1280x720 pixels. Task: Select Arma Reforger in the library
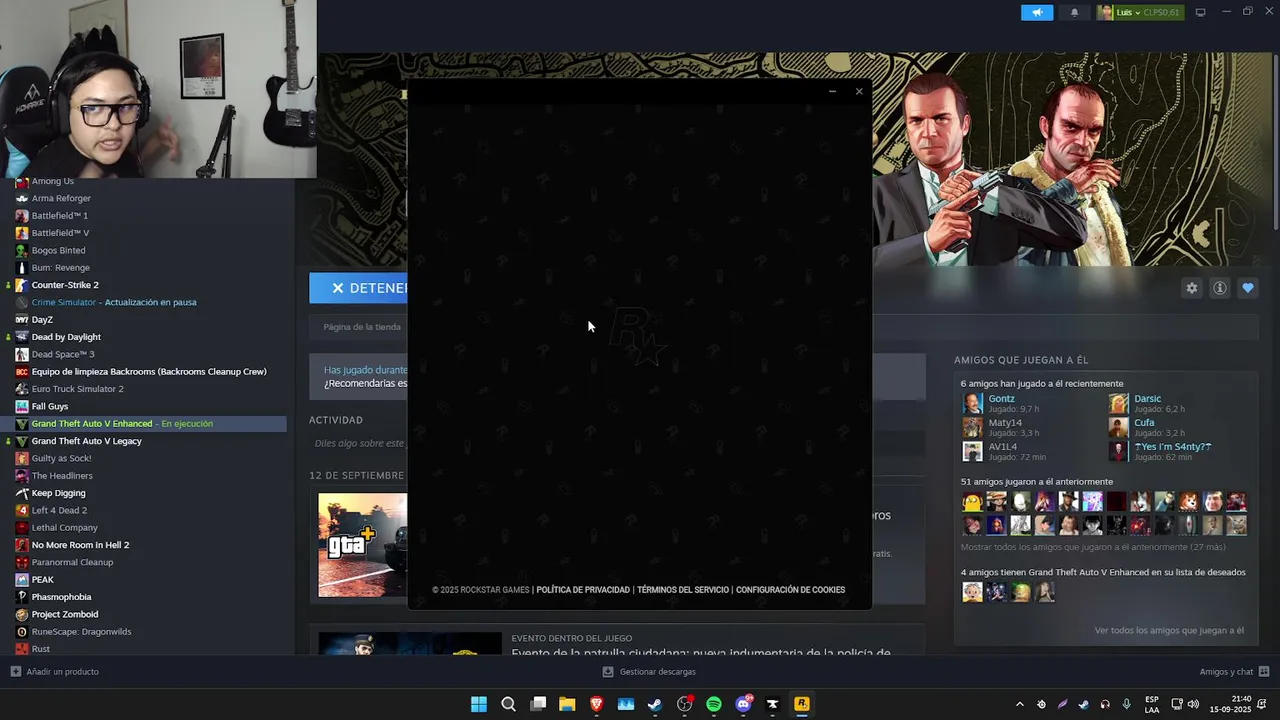point(61,198)
